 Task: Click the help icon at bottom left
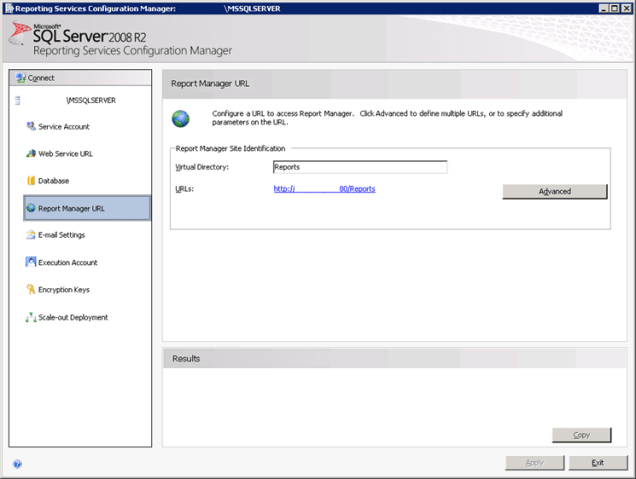point(17,464)
